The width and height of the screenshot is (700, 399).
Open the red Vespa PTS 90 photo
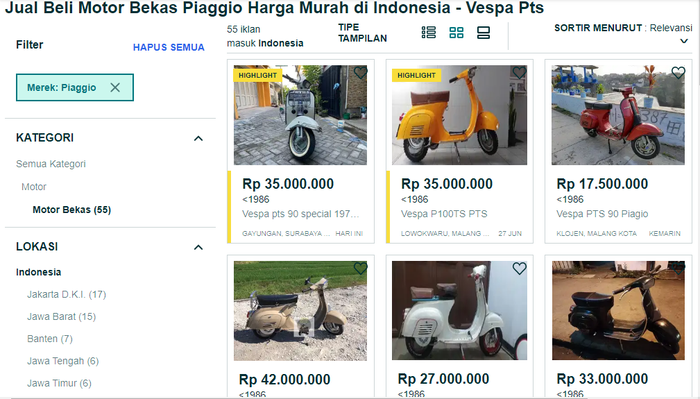click(618, 115)
